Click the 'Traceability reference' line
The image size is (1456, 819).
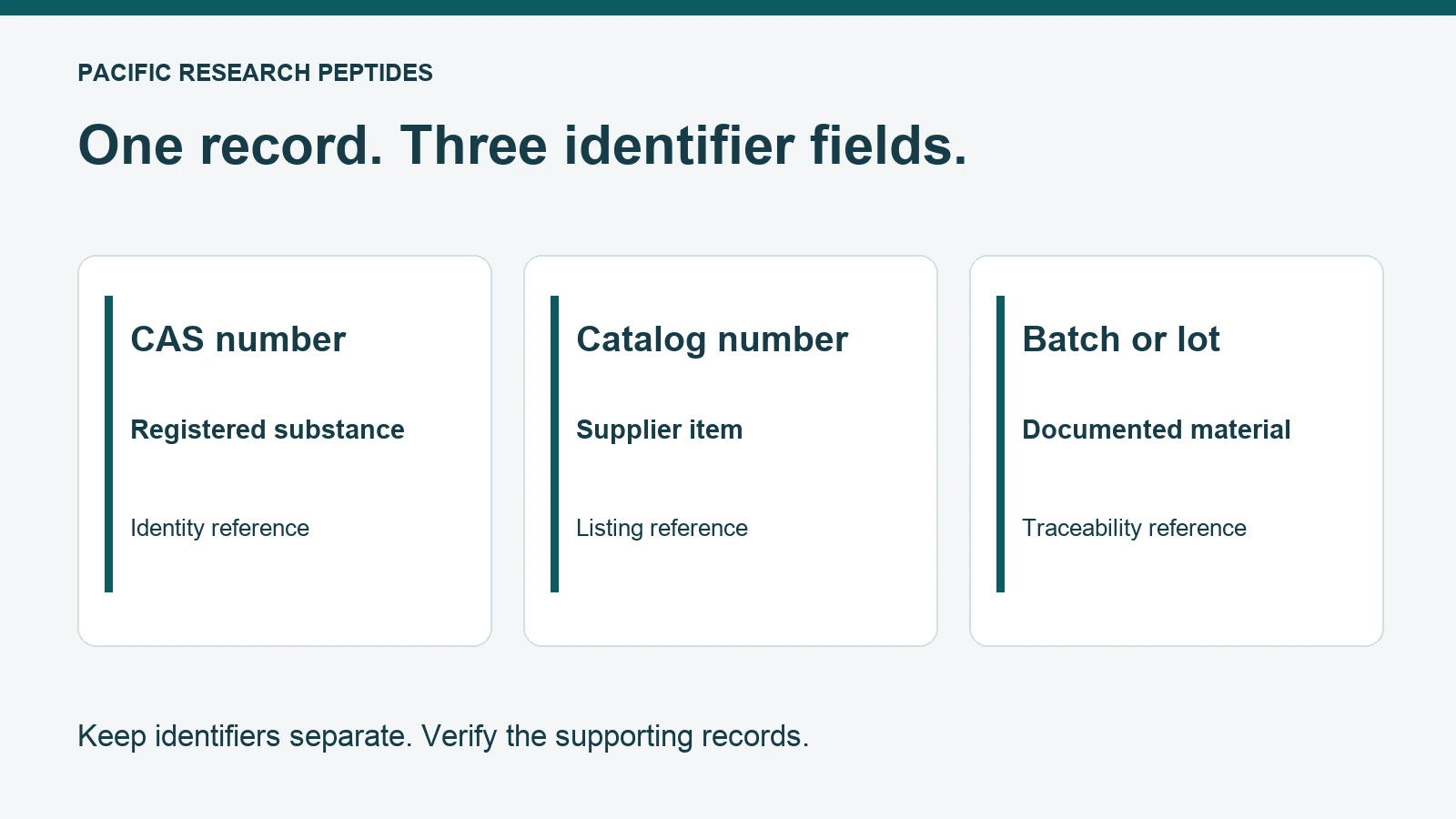(1135, 528)
